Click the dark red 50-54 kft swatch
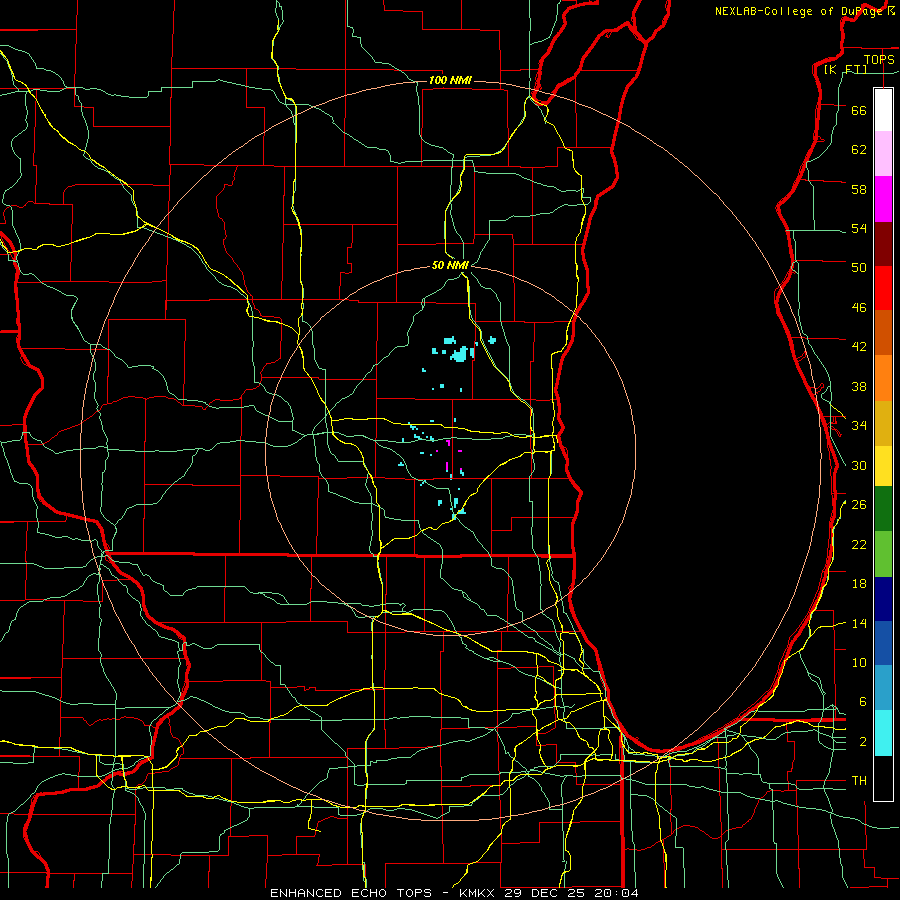Viewport: 900px width, 900px height. point(883,244)
